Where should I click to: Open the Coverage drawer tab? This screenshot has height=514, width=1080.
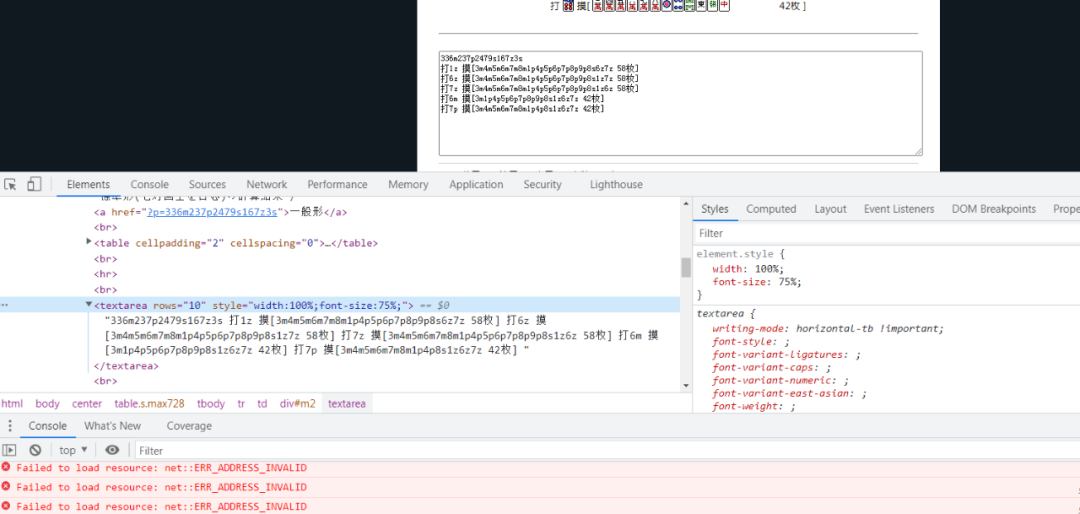tap(189, 426)
